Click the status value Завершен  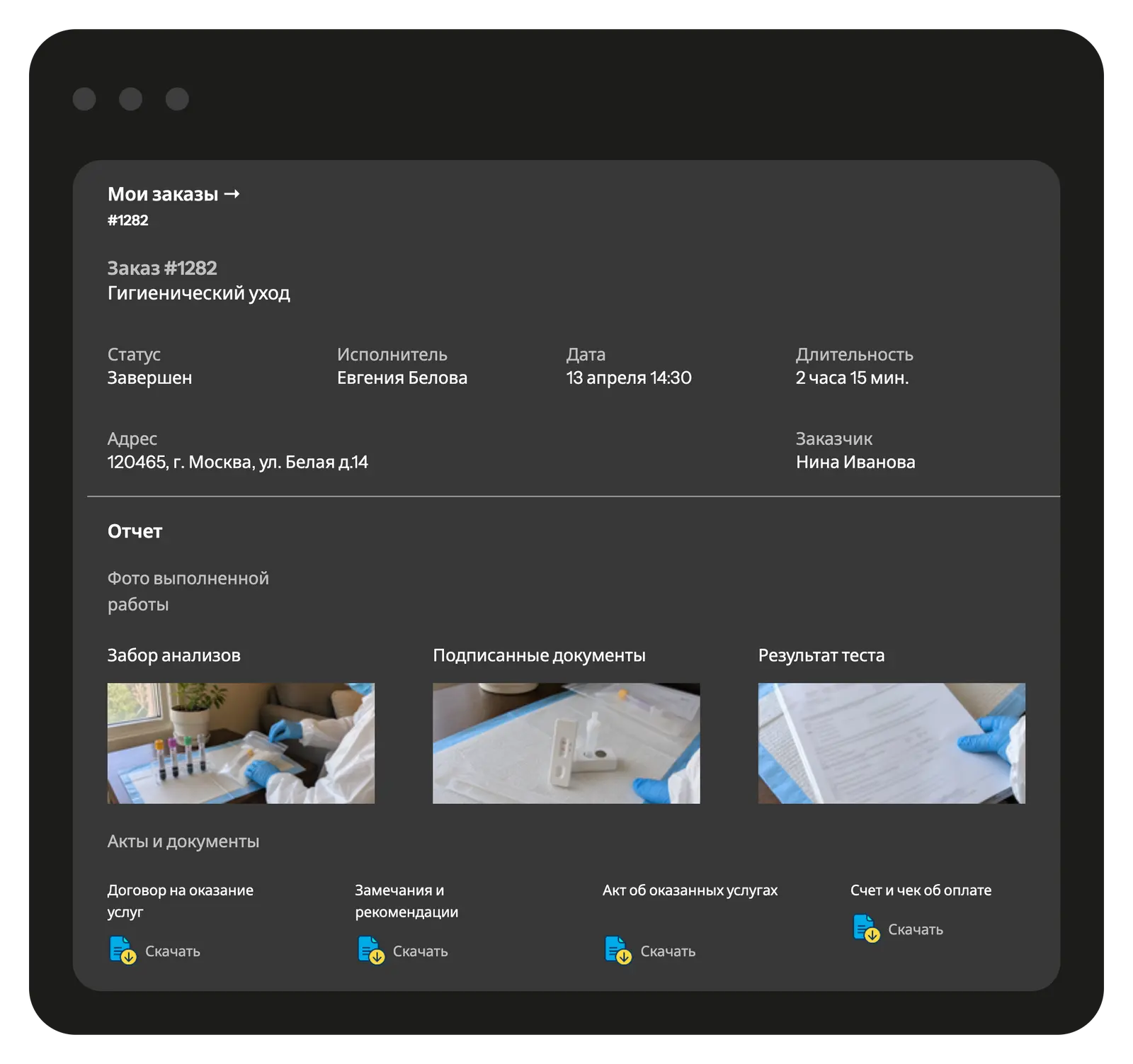coord(149,378)
